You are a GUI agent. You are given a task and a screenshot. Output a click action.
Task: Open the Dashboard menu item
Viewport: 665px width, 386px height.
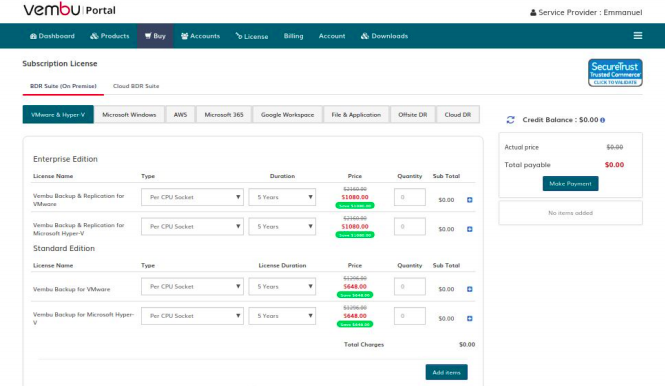[x=52, y=36]
